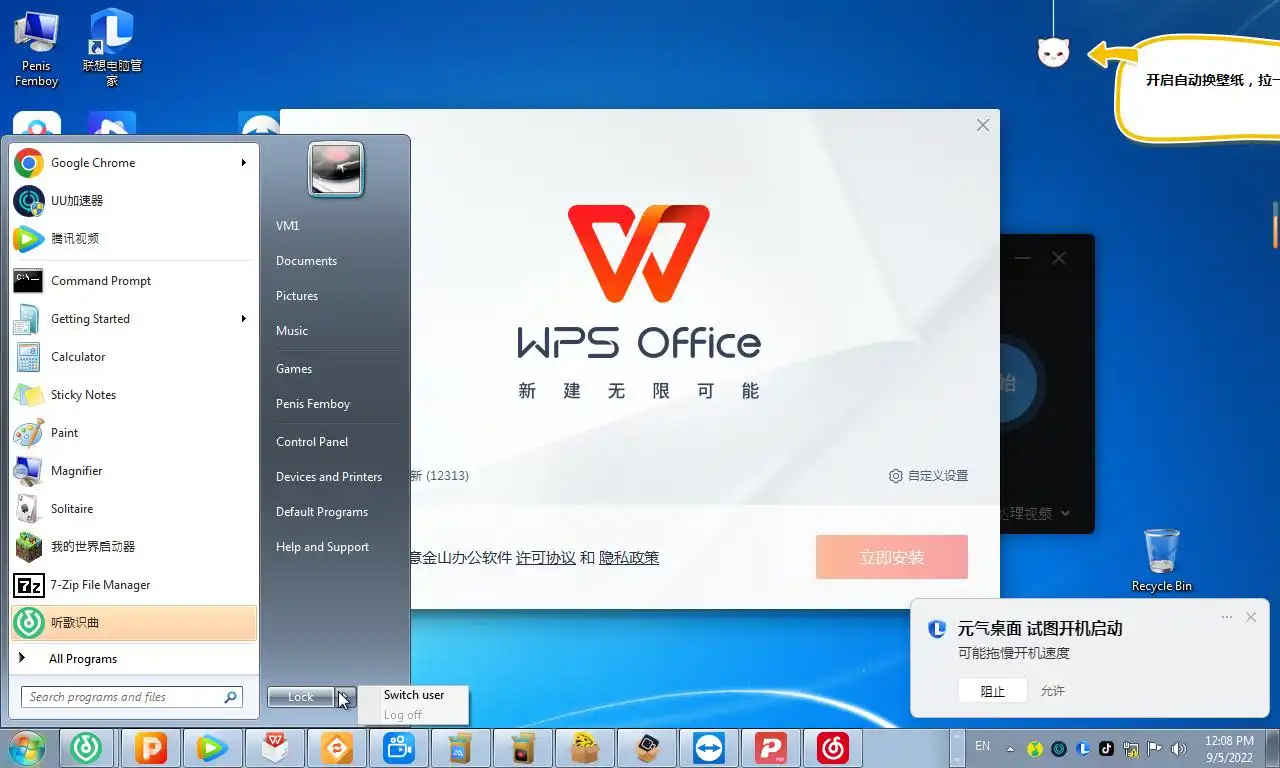Image resolution: width=1280 pixels, height=768 pixels.
Task: Close the WPS Office installer window
Action: tap(983, 125)
